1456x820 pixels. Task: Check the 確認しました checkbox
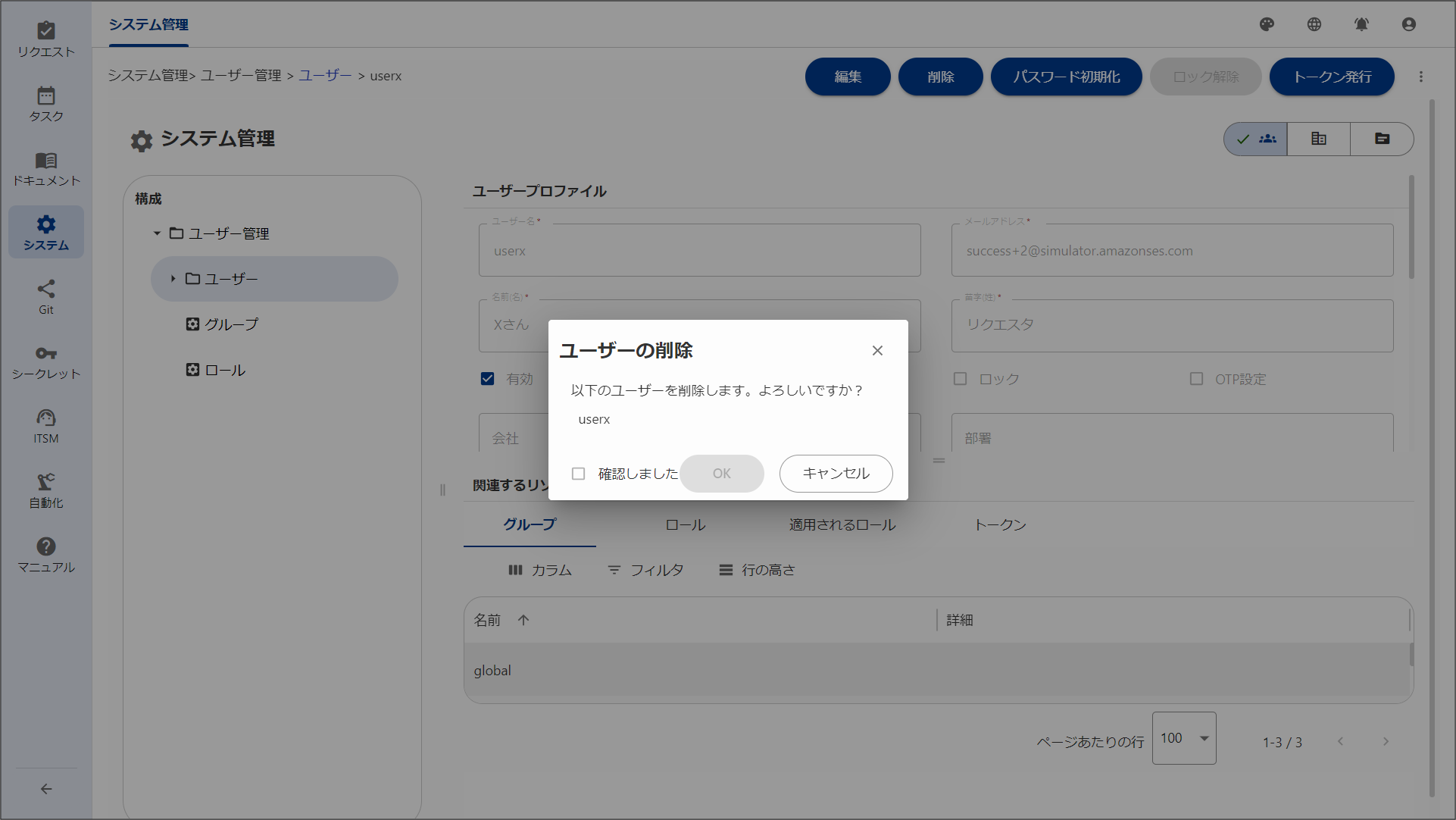pyautogui.click(x=579, y=474)
